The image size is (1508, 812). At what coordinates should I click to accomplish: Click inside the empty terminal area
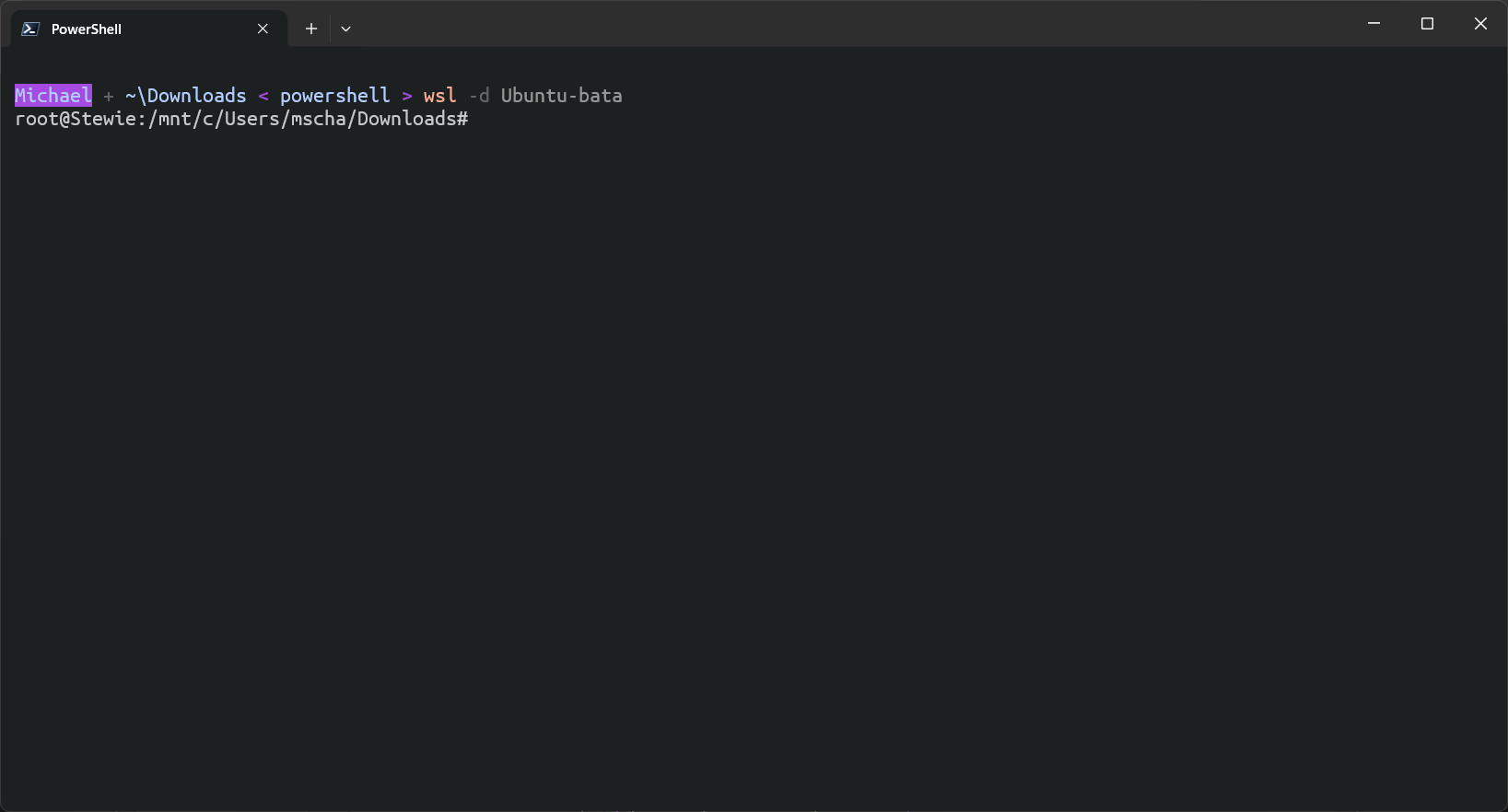tap(737, 414)
